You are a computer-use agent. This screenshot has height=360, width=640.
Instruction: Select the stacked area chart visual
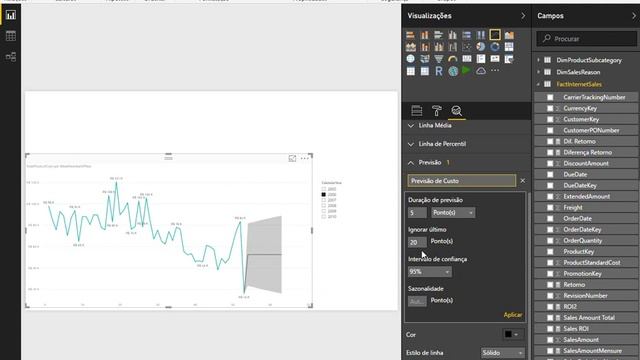[x=411, y=47]
